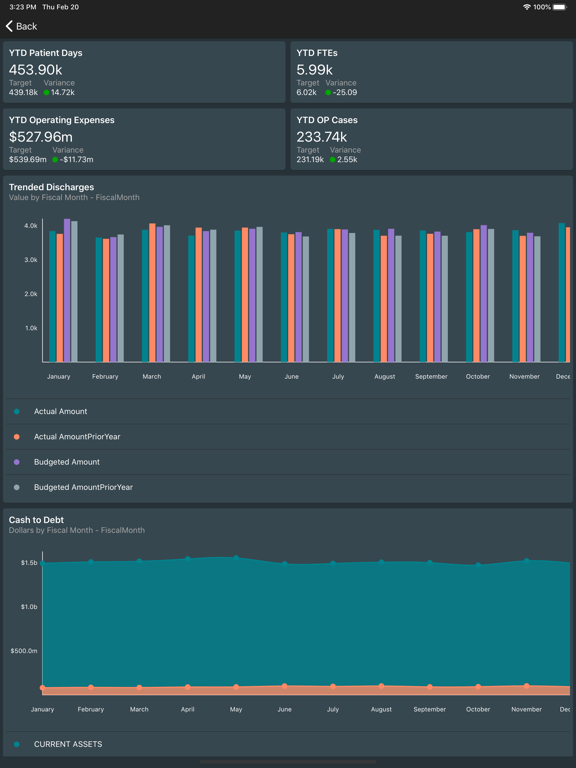Open the YTD Operating Expenses card

click(x=144, y=139)
